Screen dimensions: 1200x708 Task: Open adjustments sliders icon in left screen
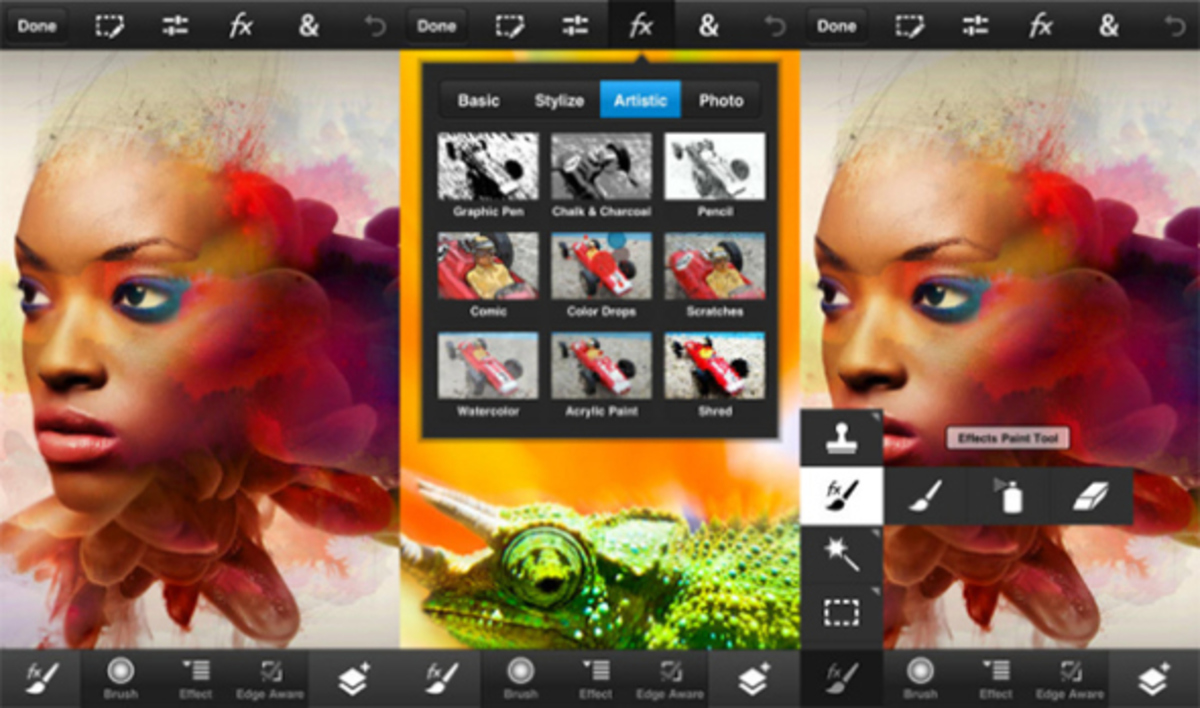[x=175, y=26]
